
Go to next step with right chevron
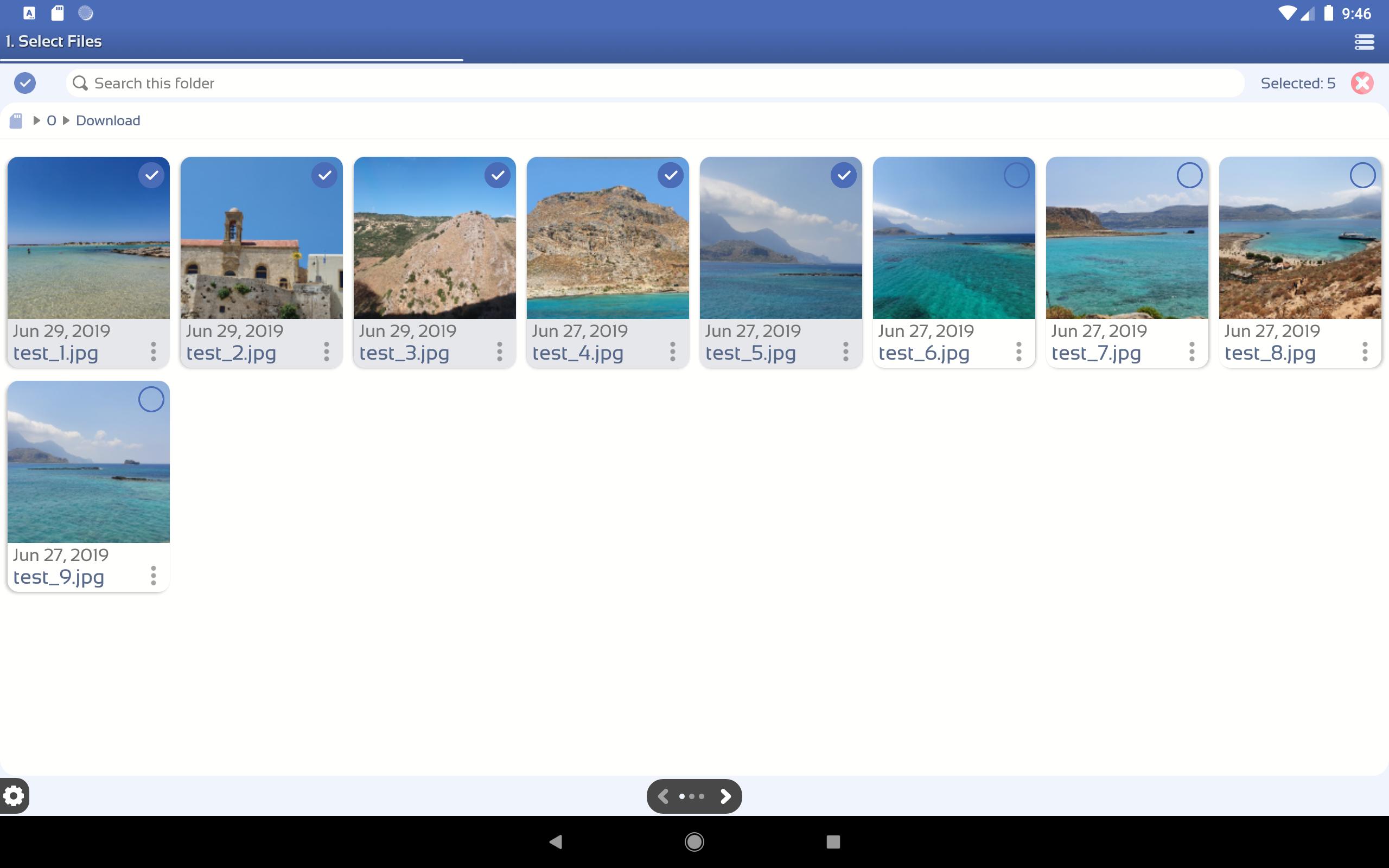coord(725,796)
